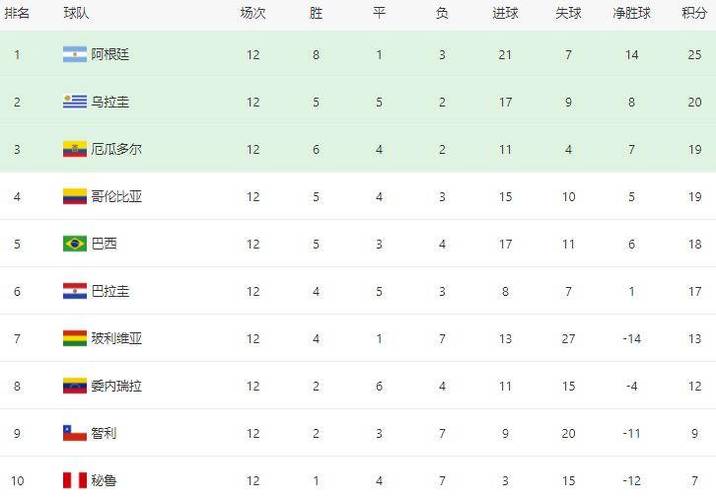Select the 智利 team row name
The image size is (716, 500).
click(104, 433)
